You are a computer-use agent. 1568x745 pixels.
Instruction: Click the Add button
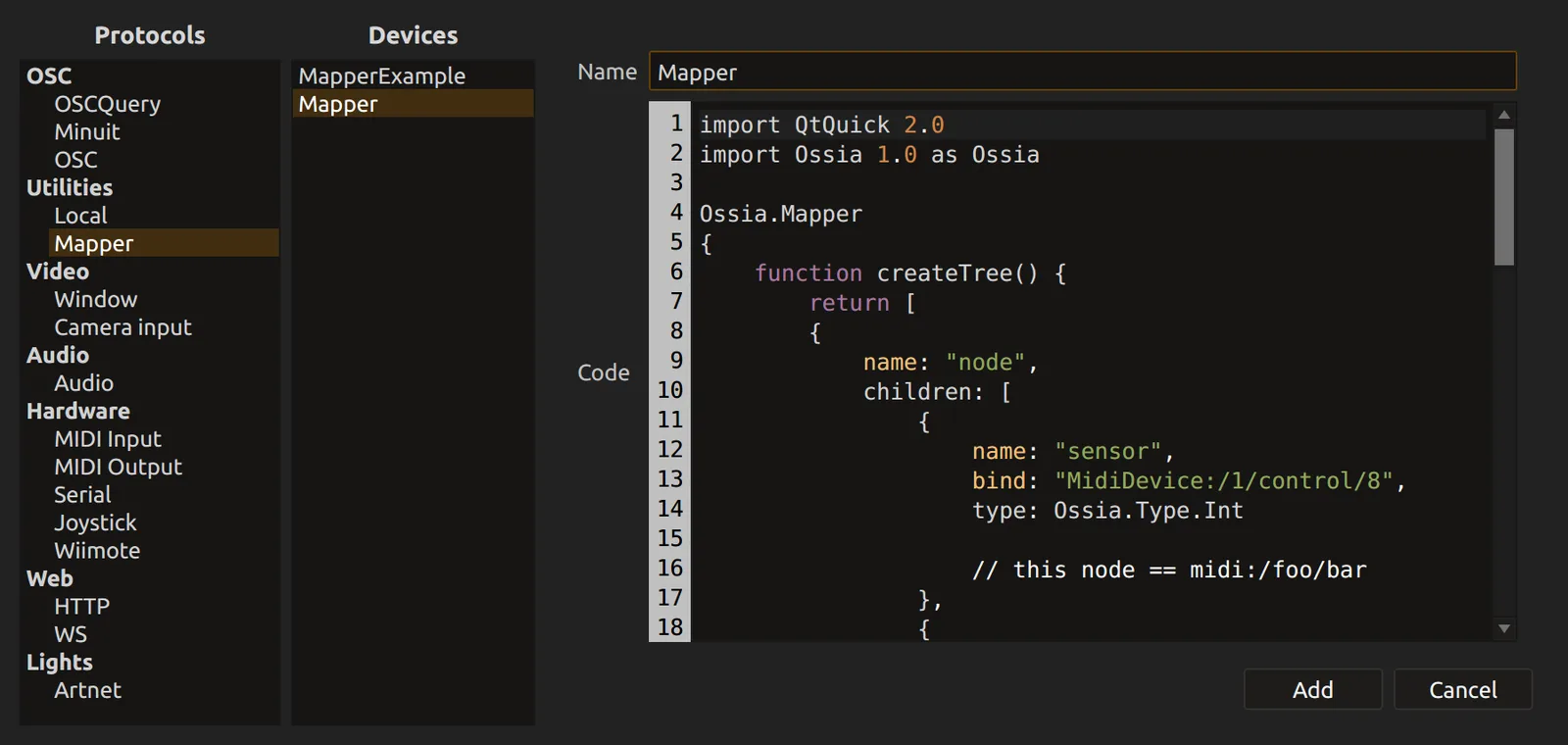1312,689
